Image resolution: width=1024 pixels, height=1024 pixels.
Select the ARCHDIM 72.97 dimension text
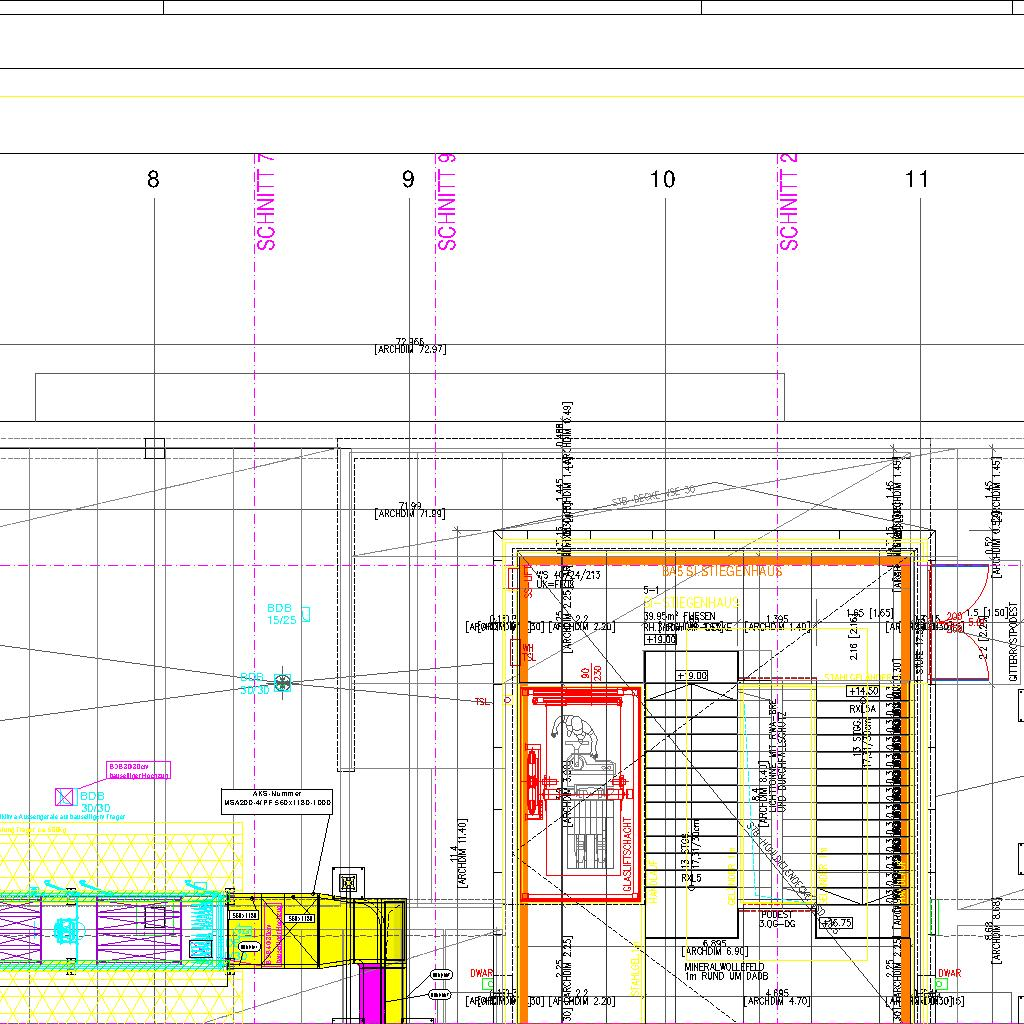[410, 349]
